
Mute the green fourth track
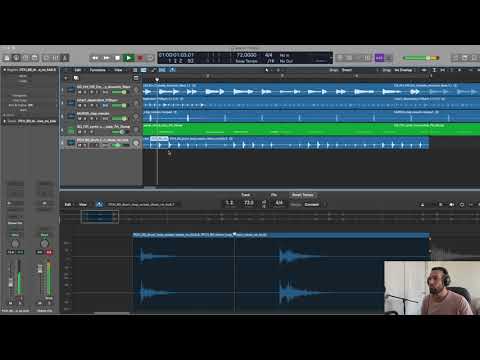coord(79,132)
